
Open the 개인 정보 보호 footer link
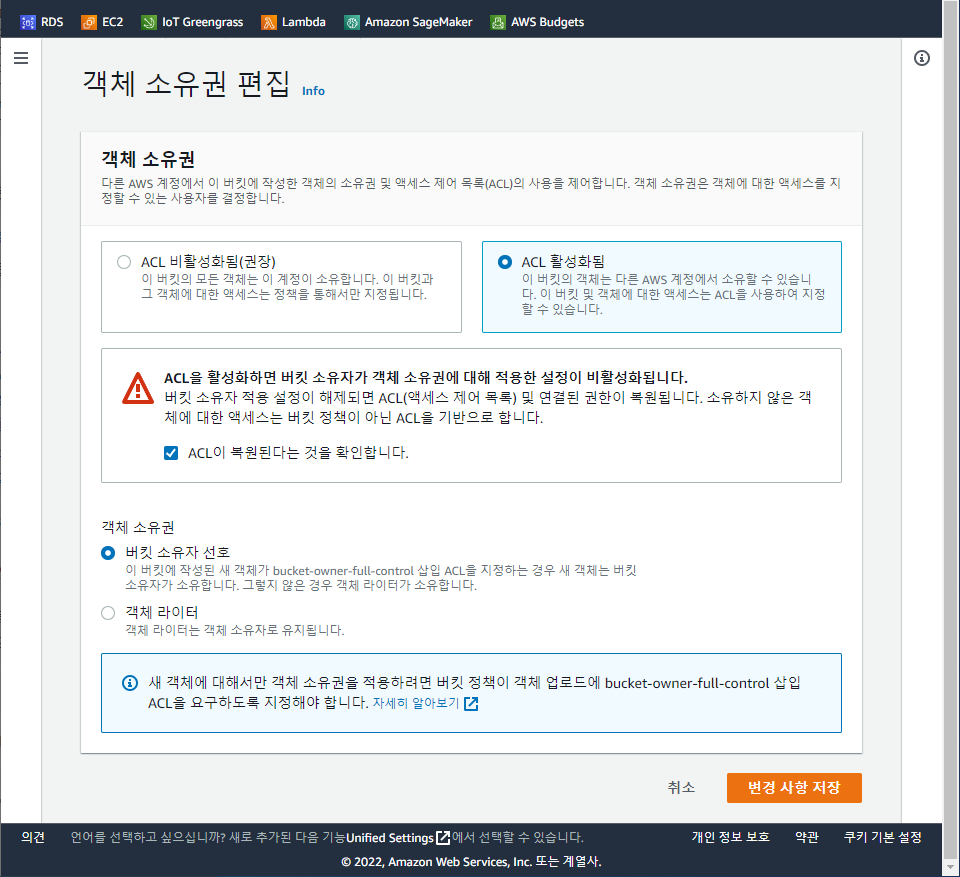(x=730, y=837)
